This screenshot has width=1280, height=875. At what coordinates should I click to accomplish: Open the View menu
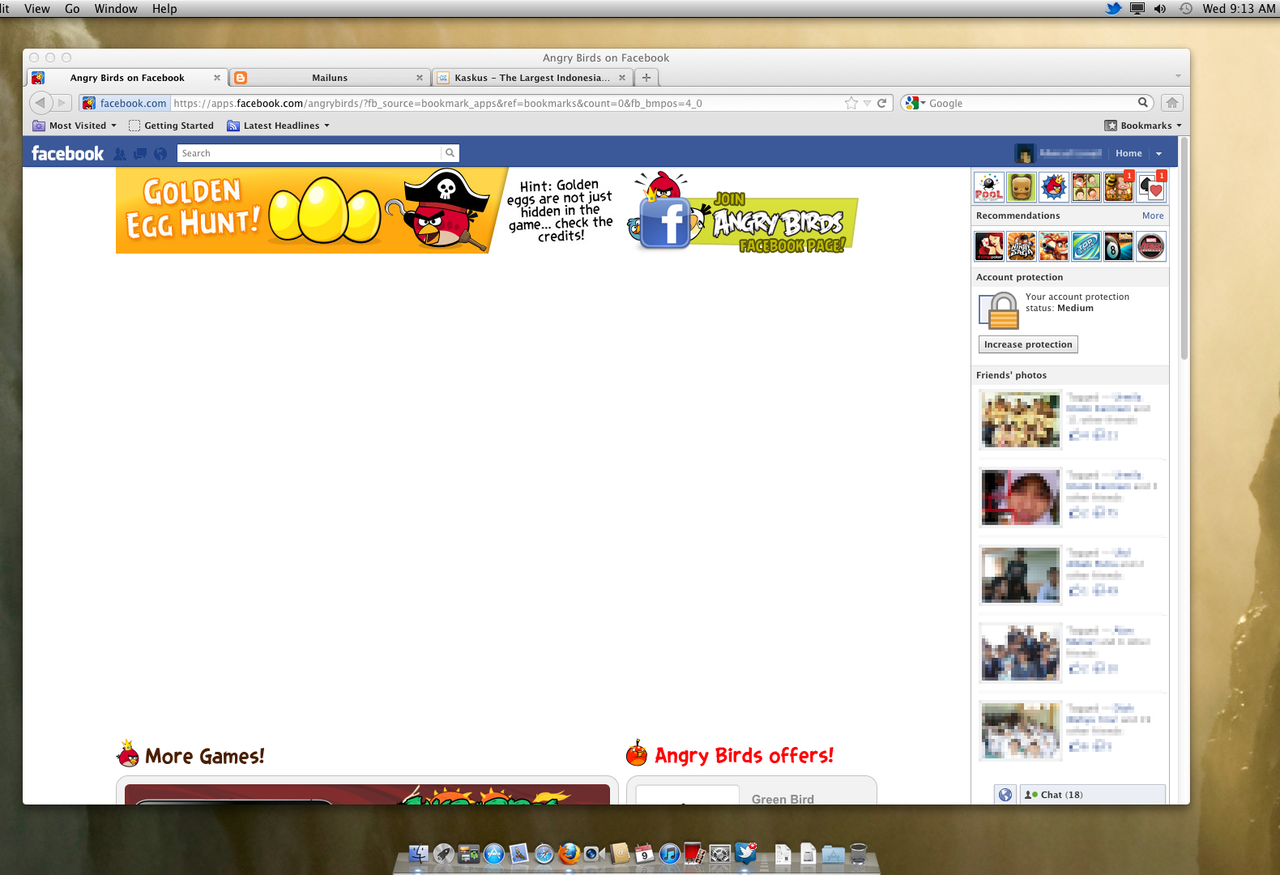click(x=37, y=9)
